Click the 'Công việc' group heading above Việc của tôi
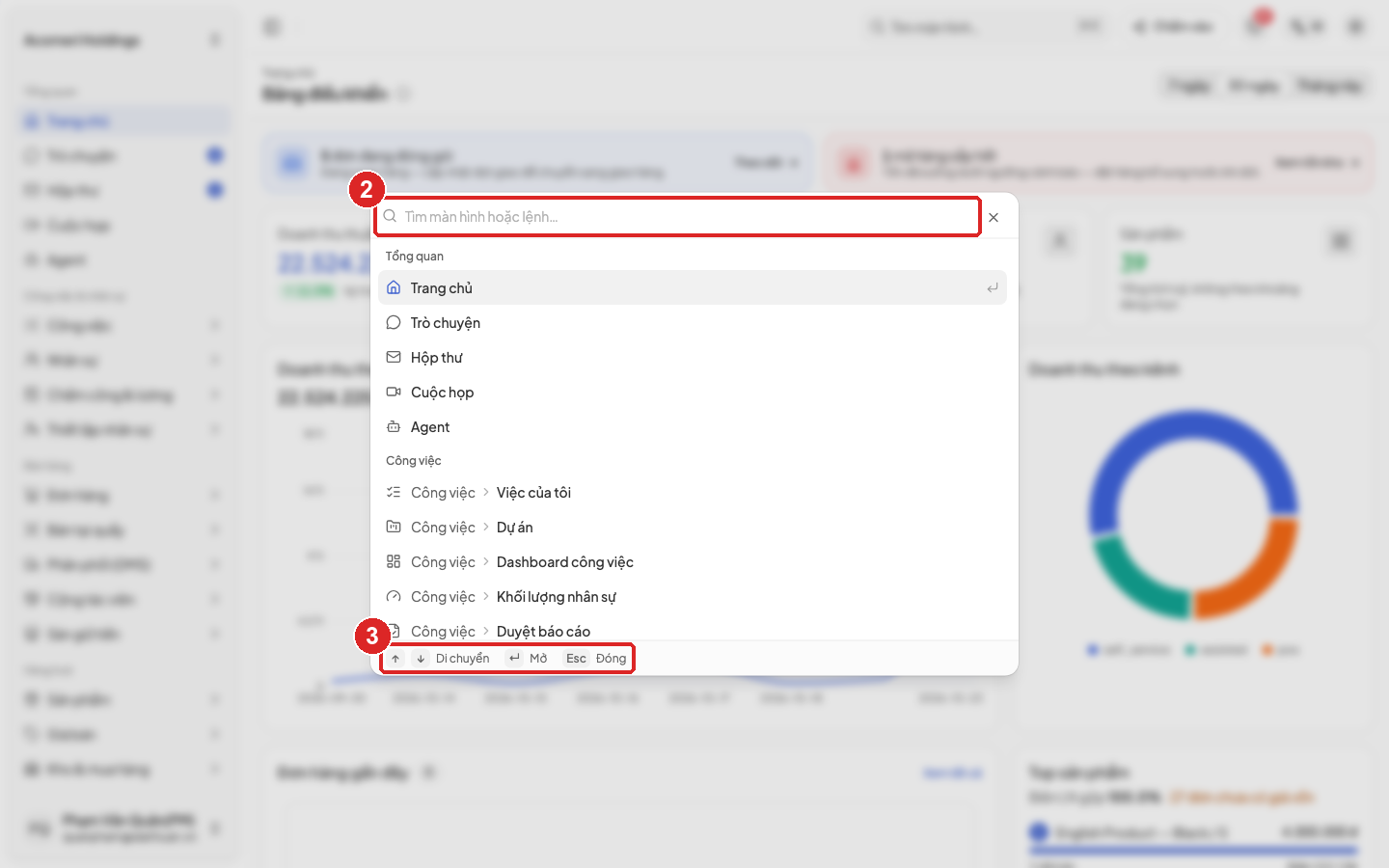The height and width of the screenshot is (868, 1389). click(x=414, y=460)
